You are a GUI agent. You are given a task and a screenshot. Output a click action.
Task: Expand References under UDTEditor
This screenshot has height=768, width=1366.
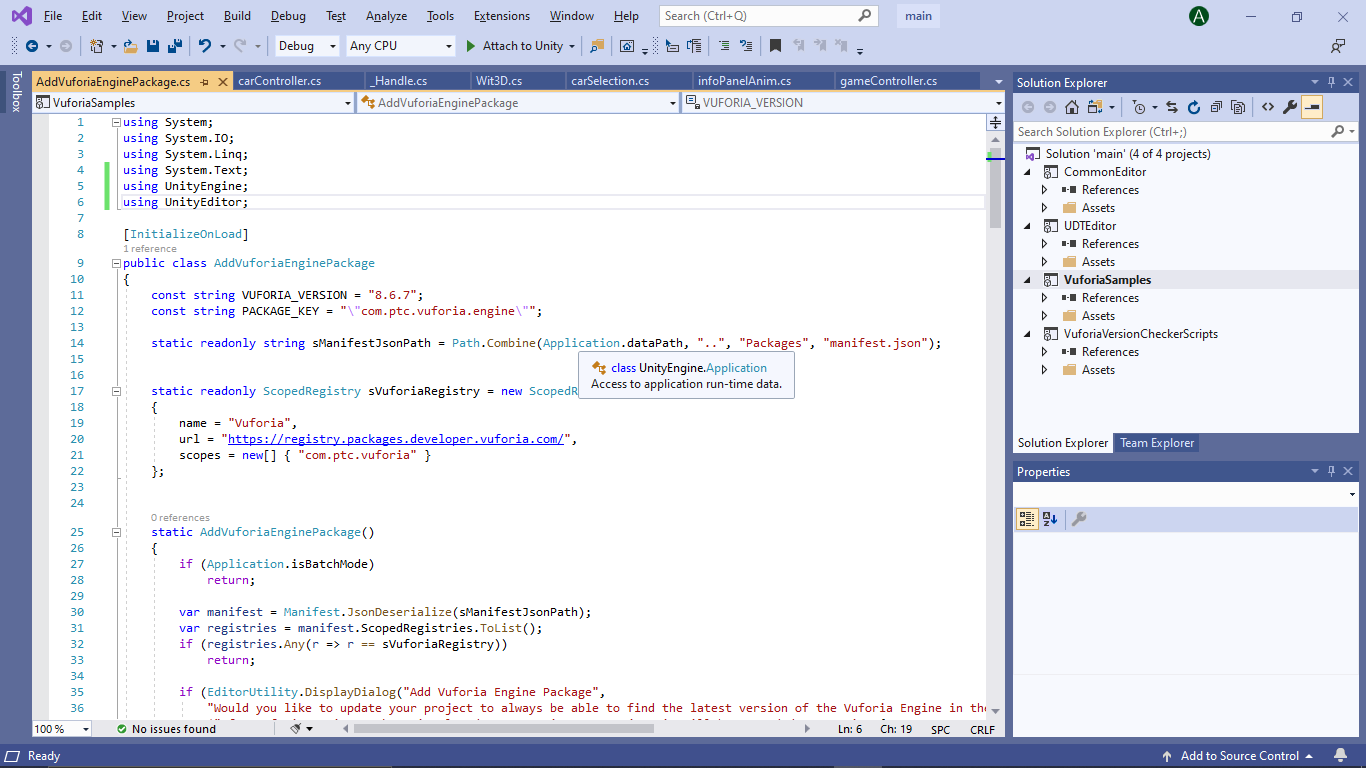point(1045,244)
